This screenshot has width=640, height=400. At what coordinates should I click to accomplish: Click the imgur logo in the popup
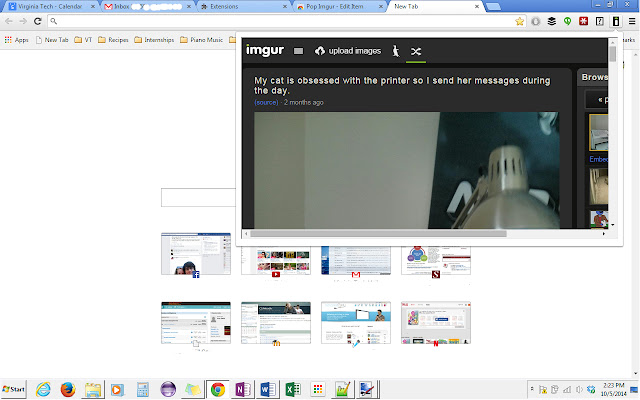pyautogui.click(x=264, y=50)
